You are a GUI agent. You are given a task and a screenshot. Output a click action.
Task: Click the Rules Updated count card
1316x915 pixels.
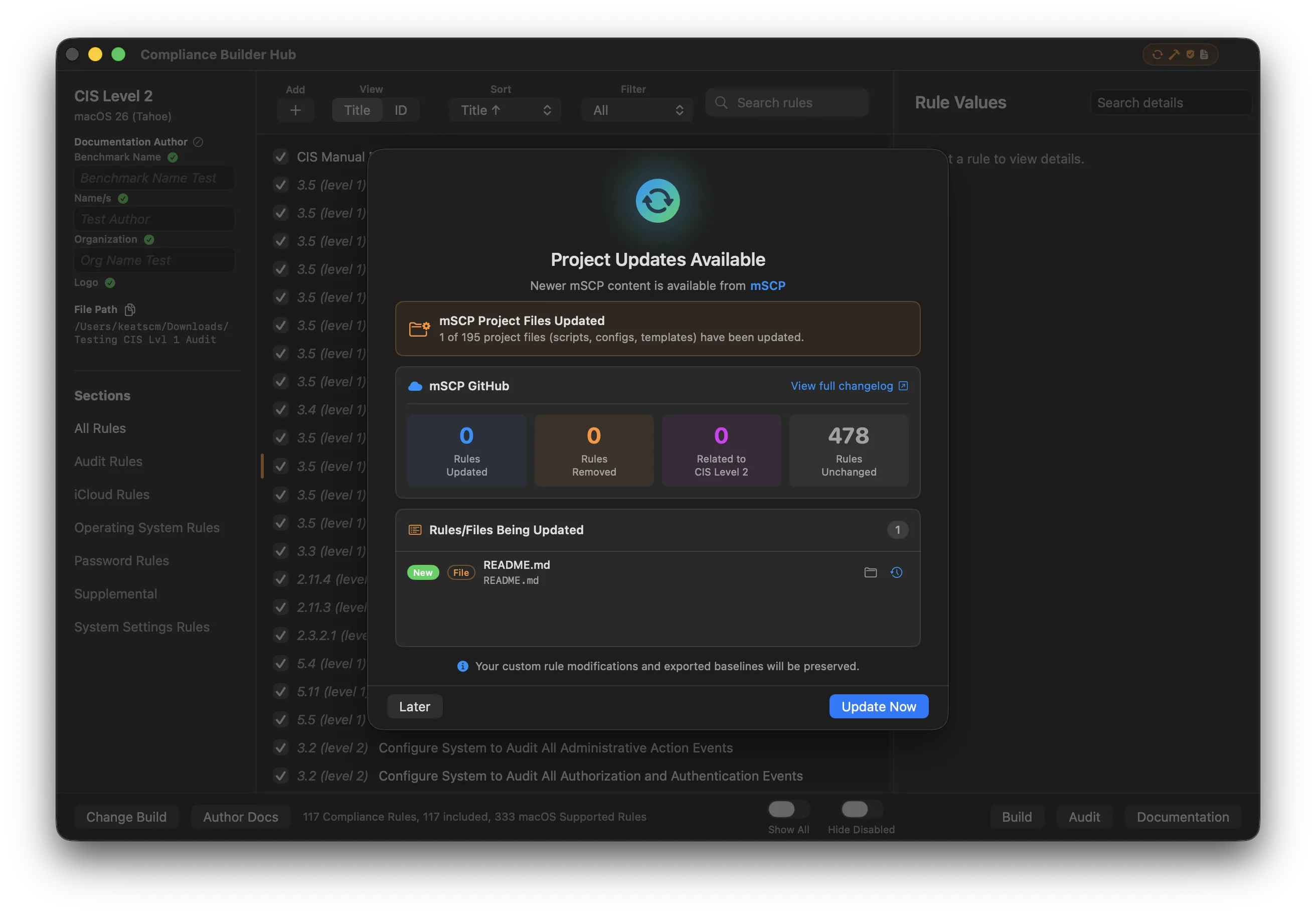466,450
